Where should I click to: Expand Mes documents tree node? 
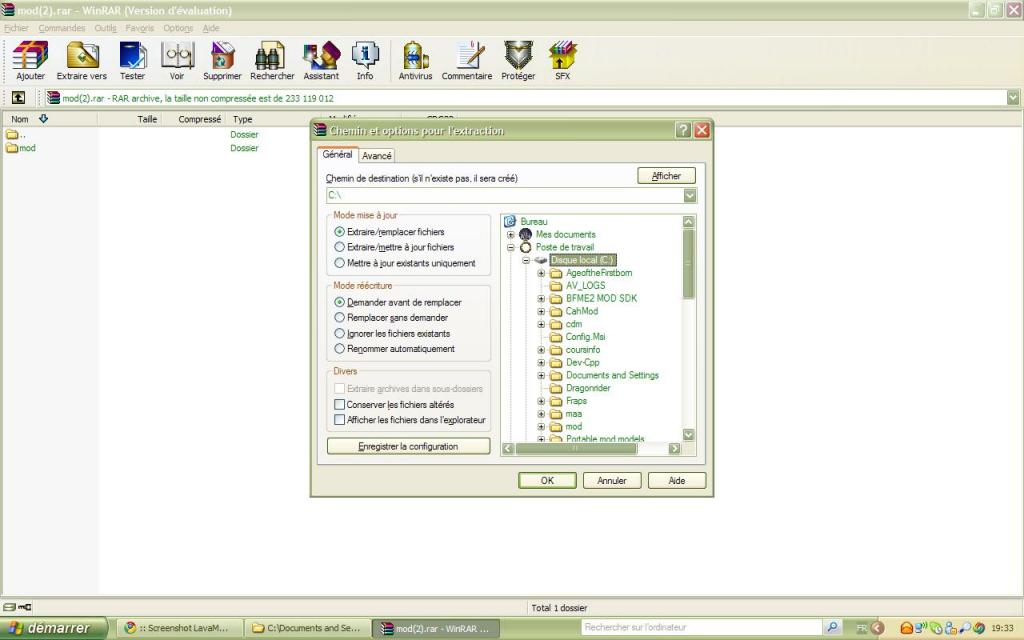point(511,234)
